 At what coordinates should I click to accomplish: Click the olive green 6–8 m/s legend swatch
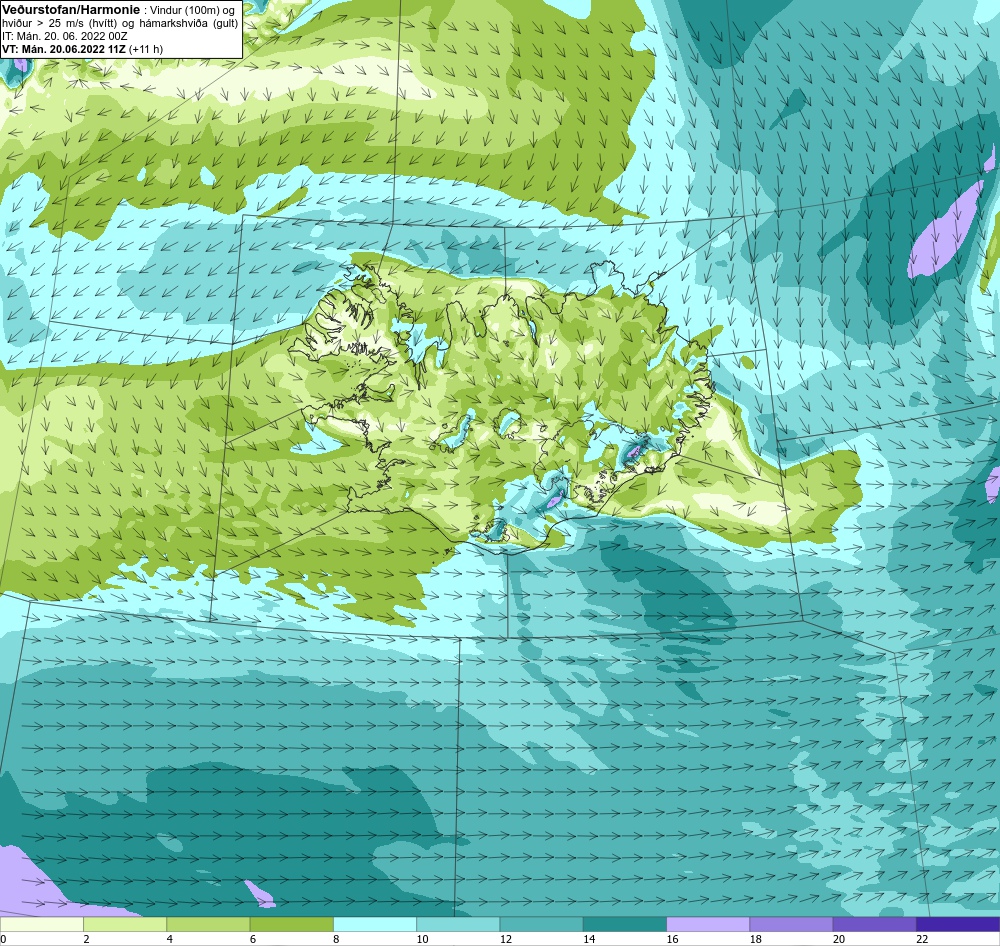[291, 924]
